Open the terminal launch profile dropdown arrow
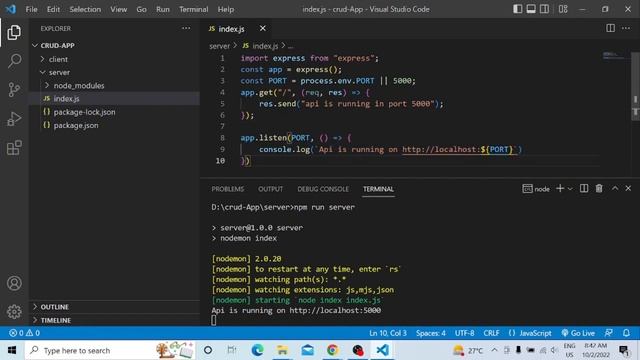Image resolution: width=640 pixels, height=360 pixels. pyautogui.click(x=570, y=189)
